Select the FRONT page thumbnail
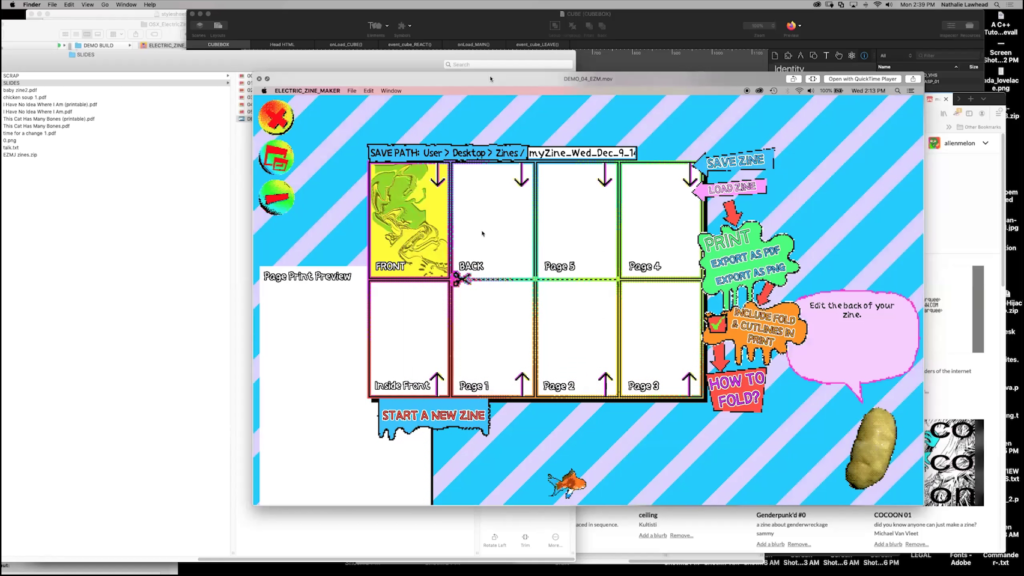 409,219
